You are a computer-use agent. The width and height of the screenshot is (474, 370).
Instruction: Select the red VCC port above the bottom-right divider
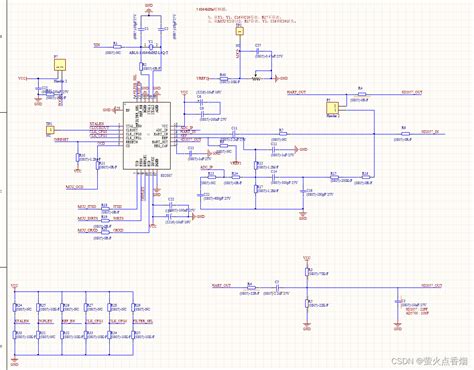(x=307, y=259)
